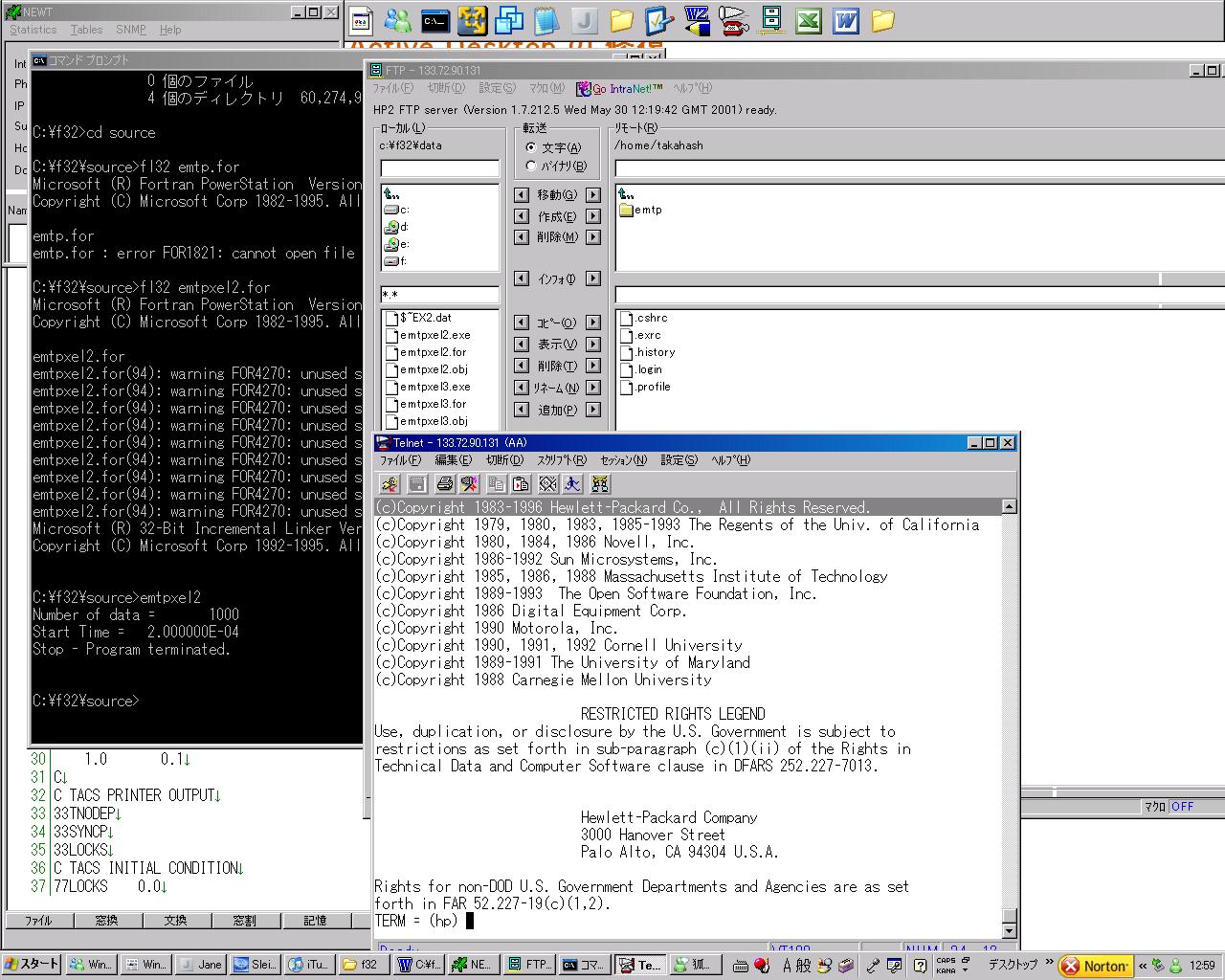
Task: Select emtpxel3.for in local file list
Action: tap(426, 404)
